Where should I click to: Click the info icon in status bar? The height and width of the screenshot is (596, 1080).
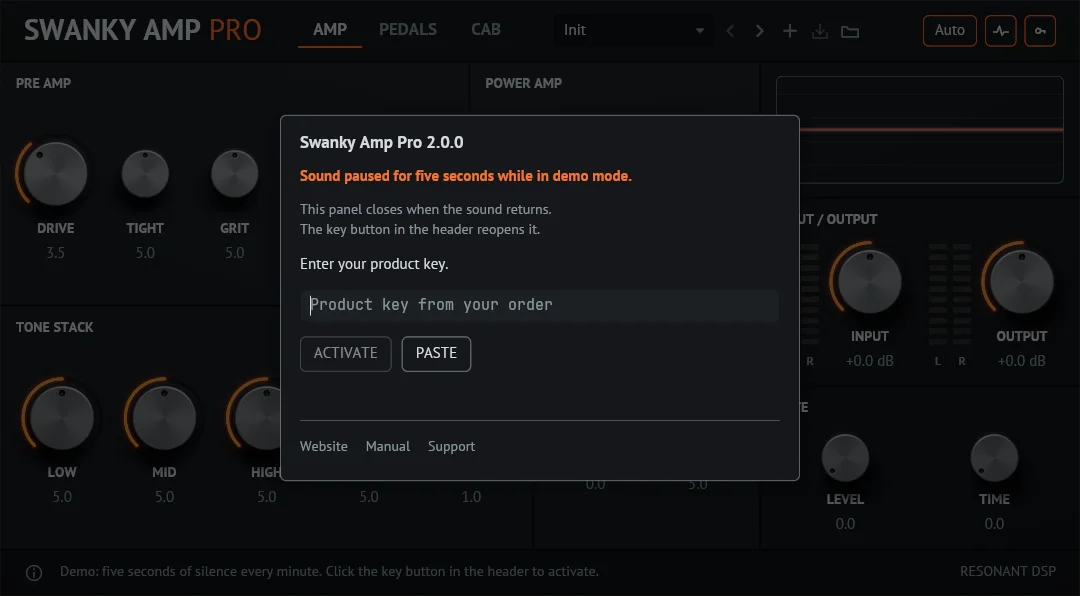point(34,573)
